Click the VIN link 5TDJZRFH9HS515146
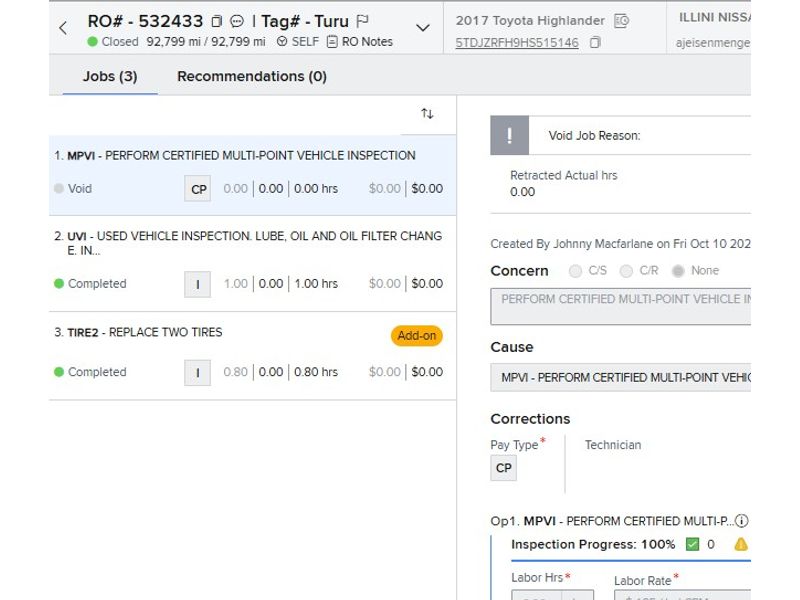This screenshot has width=800, height=600. click(x=517, y=43)
